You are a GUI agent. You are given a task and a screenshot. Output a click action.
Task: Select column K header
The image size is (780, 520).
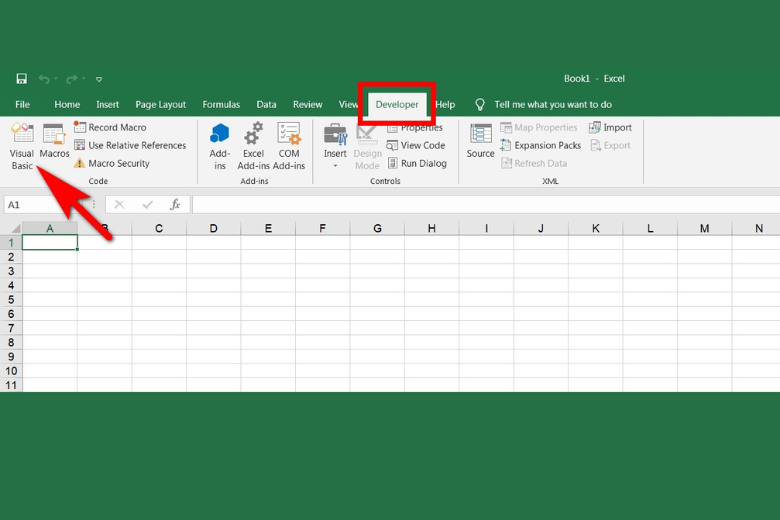pyautogui.click(x=595, y=228)
